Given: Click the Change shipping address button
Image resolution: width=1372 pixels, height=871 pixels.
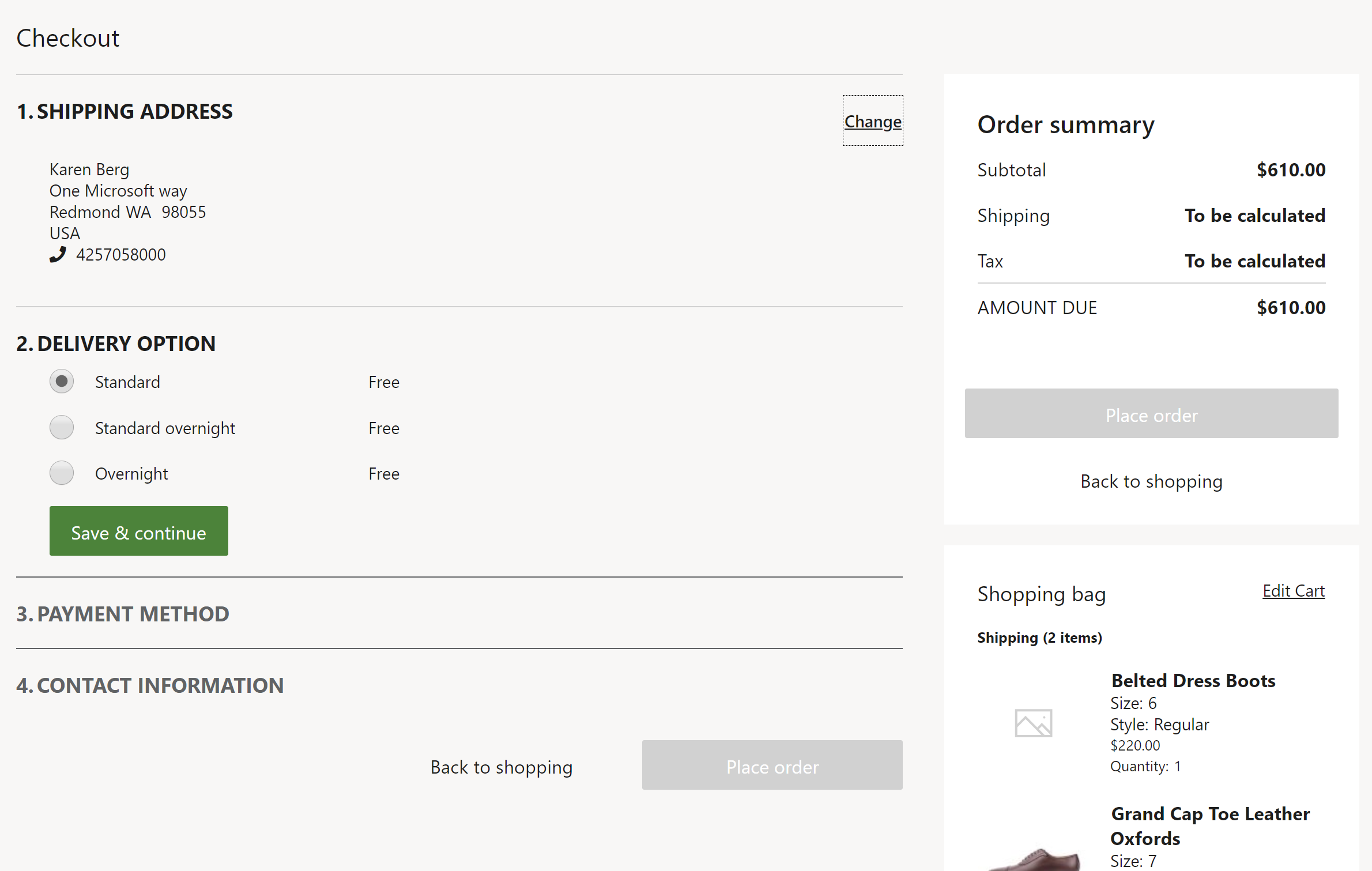Looking at the screenshot, I should pyautogui.click(x=872, y=121).
